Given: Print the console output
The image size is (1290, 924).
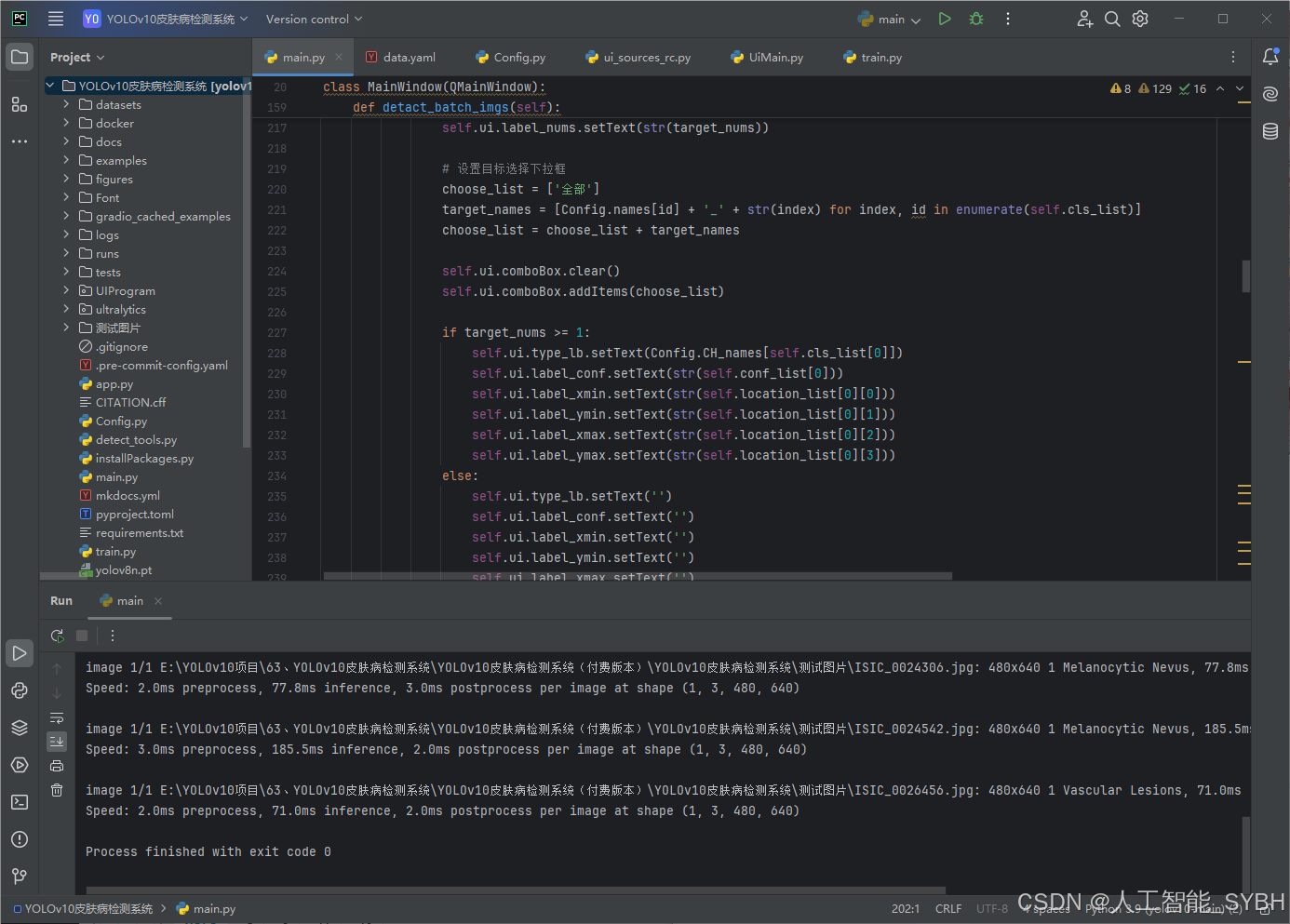Looking at the screenshot, I should coord(57,766).
